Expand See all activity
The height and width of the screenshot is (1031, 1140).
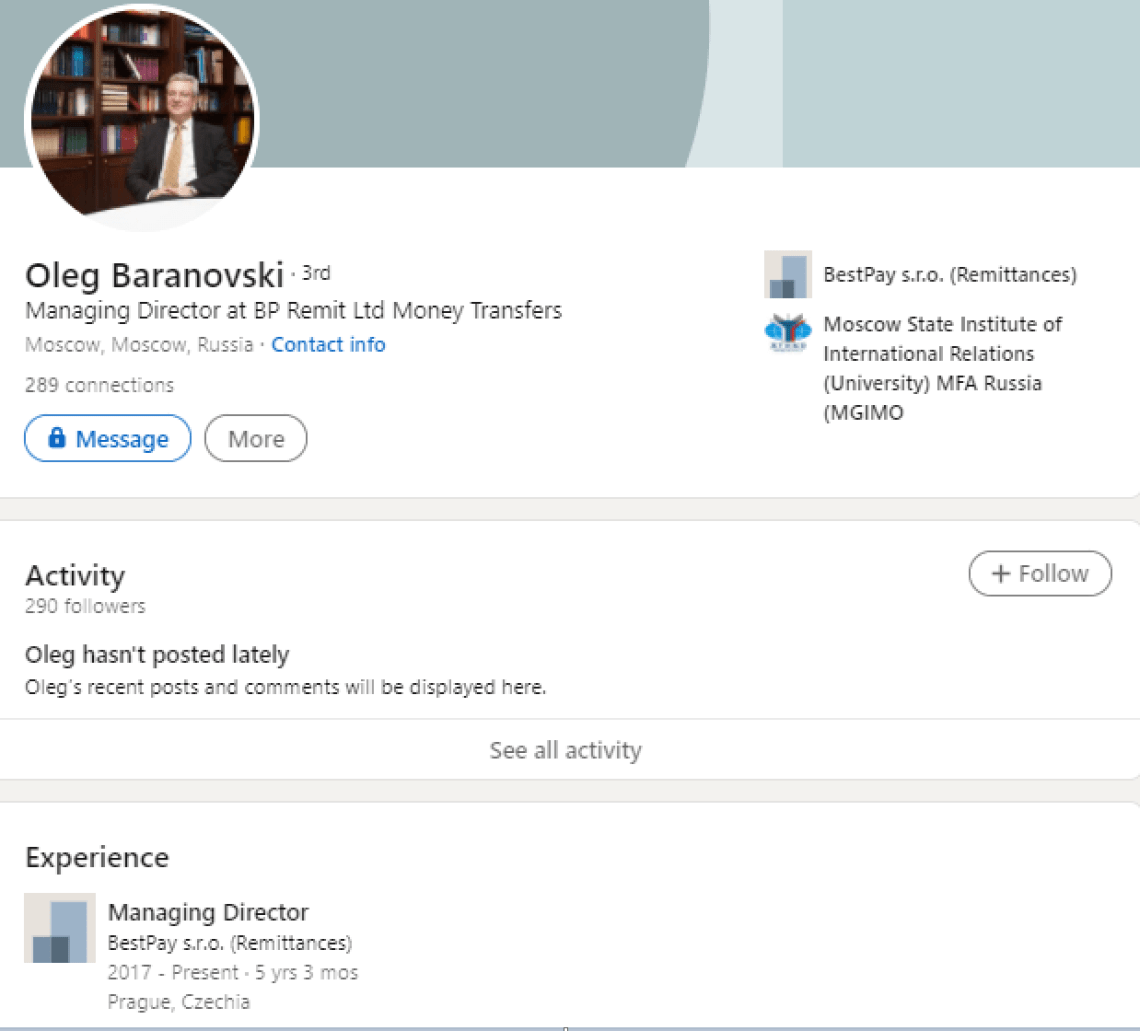pos(565,750)
